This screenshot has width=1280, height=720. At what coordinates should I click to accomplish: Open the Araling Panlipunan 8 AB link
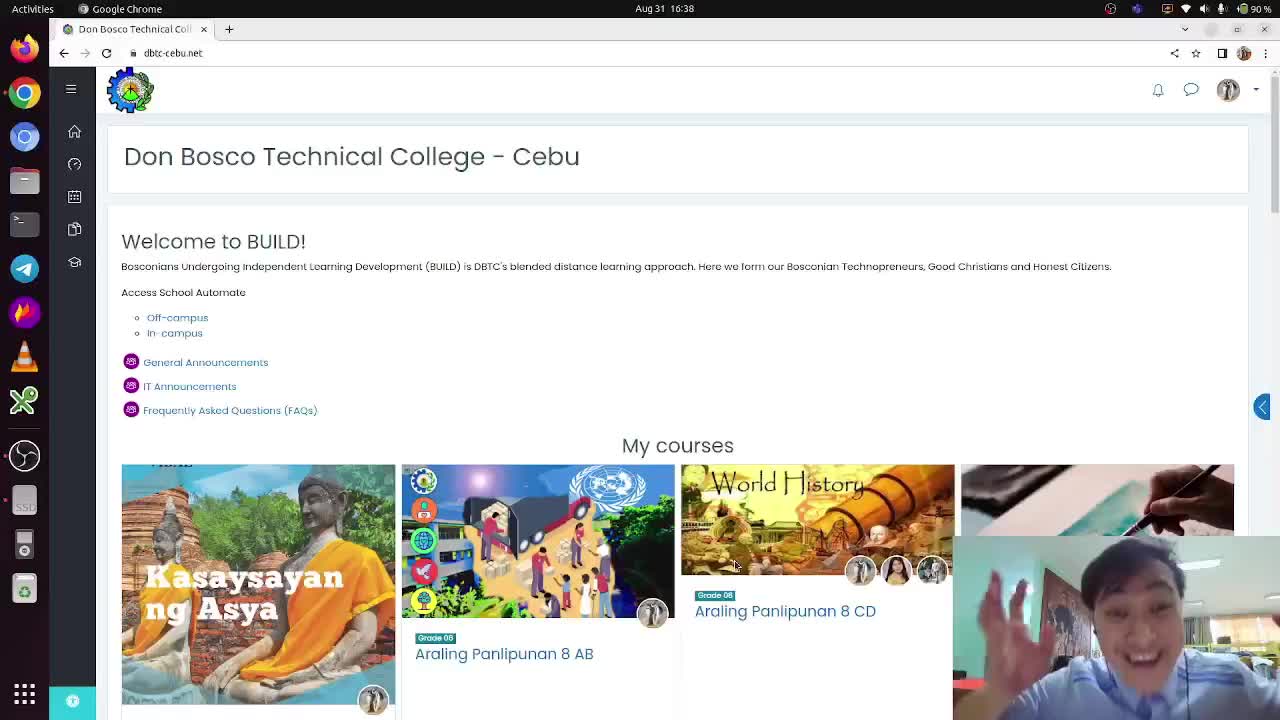(504, 654)
